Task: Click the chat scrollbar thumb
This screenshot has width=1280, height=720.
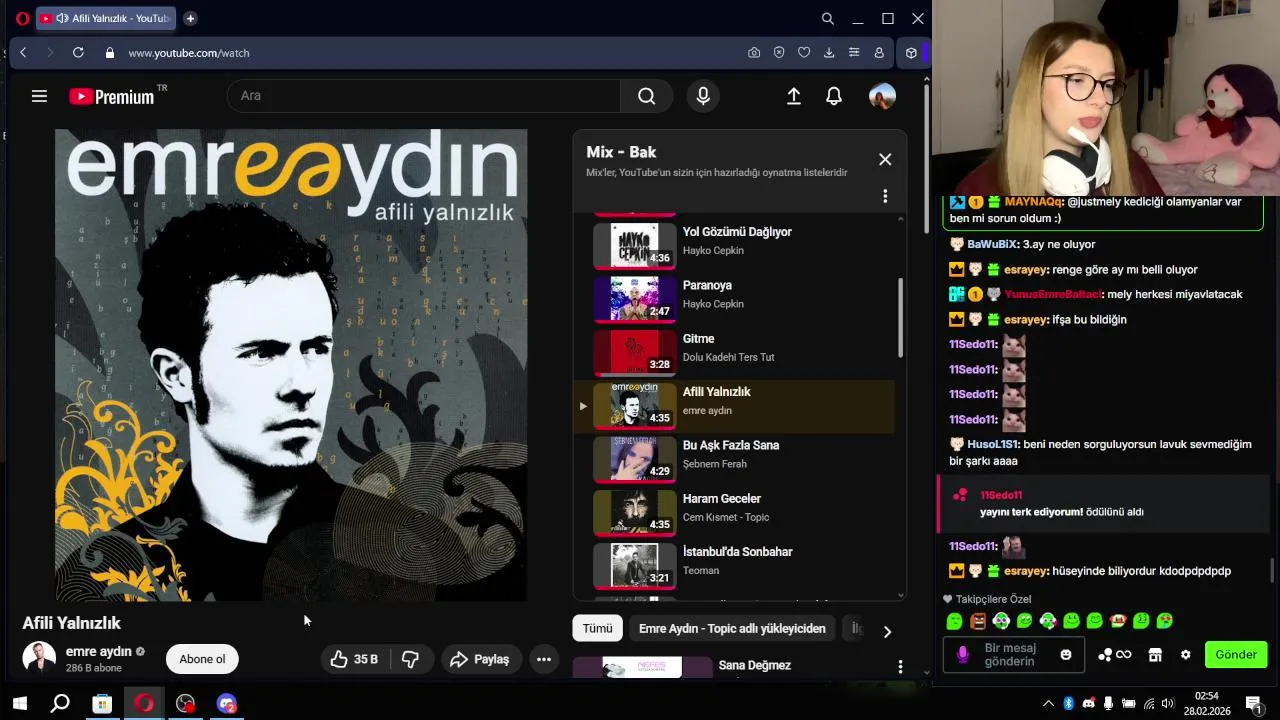Action: coord(1272,570)
